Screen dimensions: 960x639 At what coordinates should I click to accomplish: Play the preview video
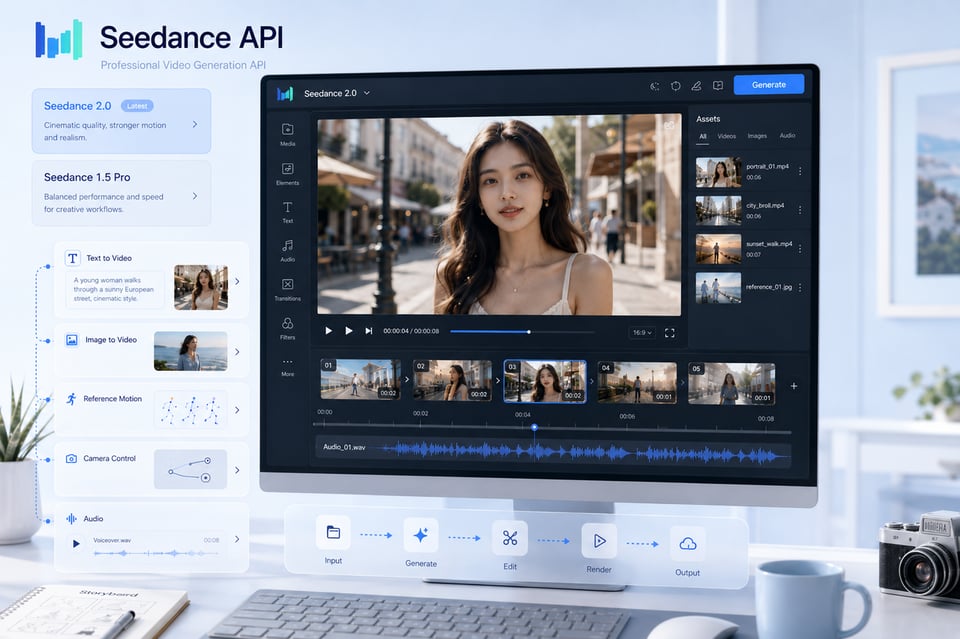coord(329,331)
